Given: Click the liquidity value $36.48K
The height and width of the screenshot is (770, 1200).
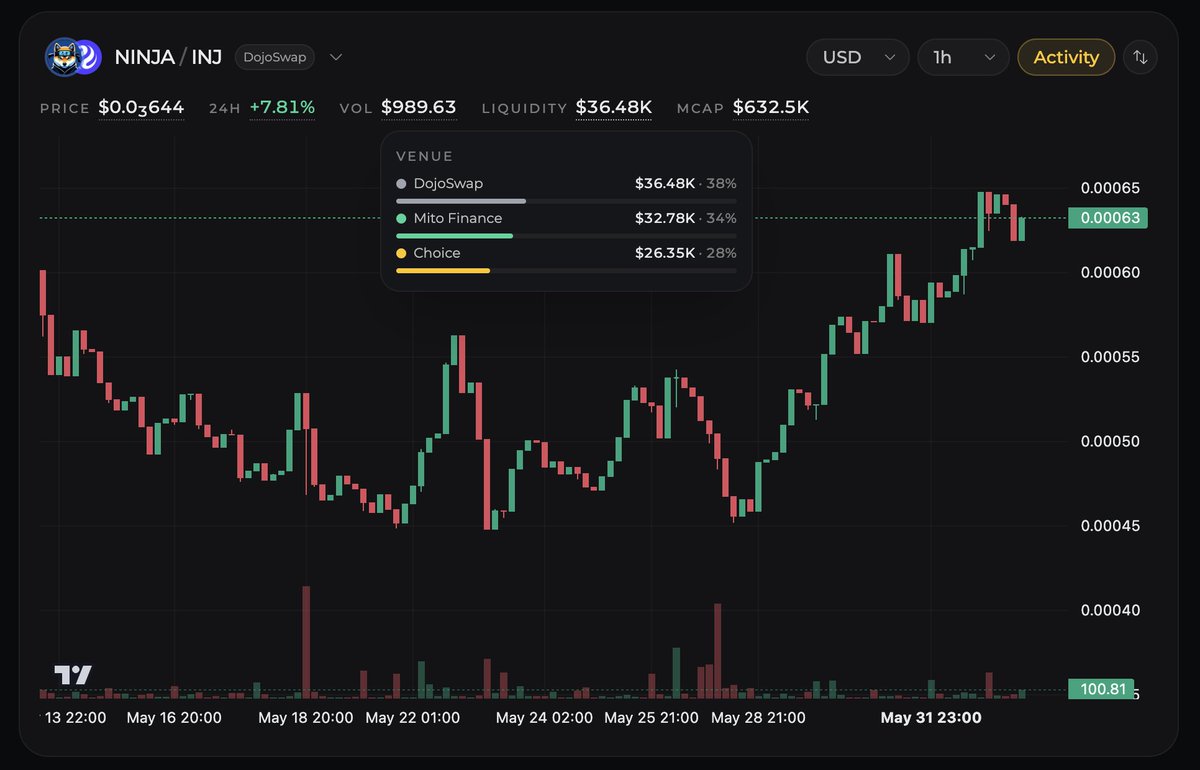Looking at the screenshot, I should 614,107.
